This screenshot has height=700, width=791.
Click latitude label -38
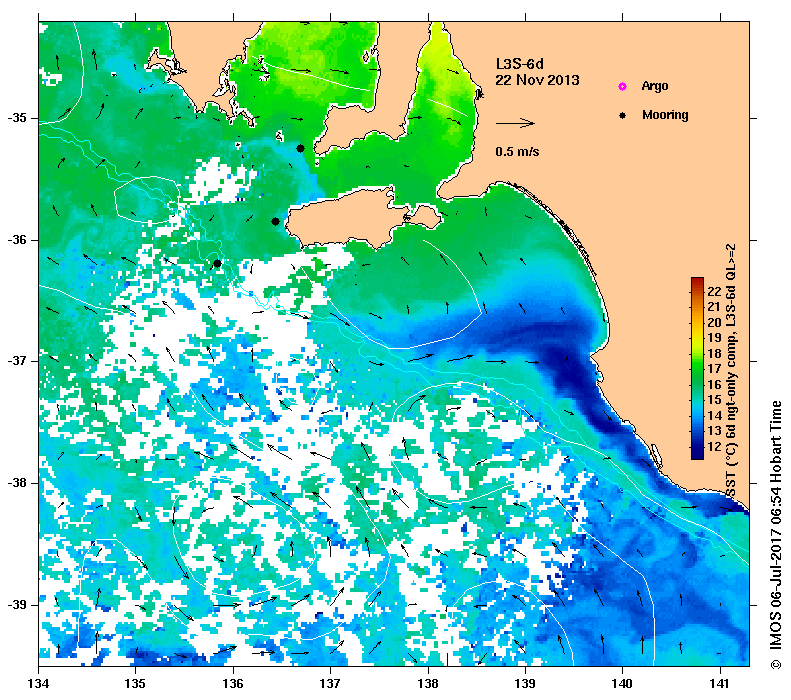pyautogui.click(x=17, y=483)
